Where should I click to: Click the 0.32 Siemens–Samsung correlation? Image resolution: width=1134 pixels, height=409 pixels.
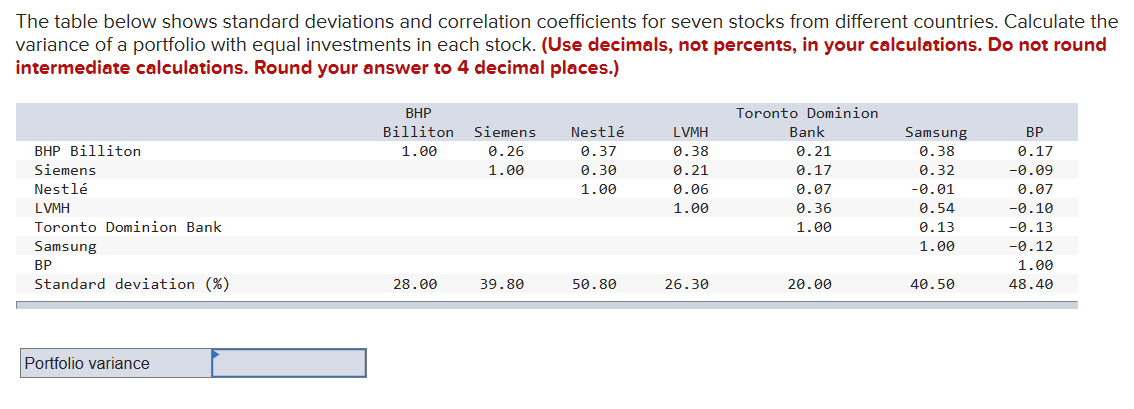937,171
